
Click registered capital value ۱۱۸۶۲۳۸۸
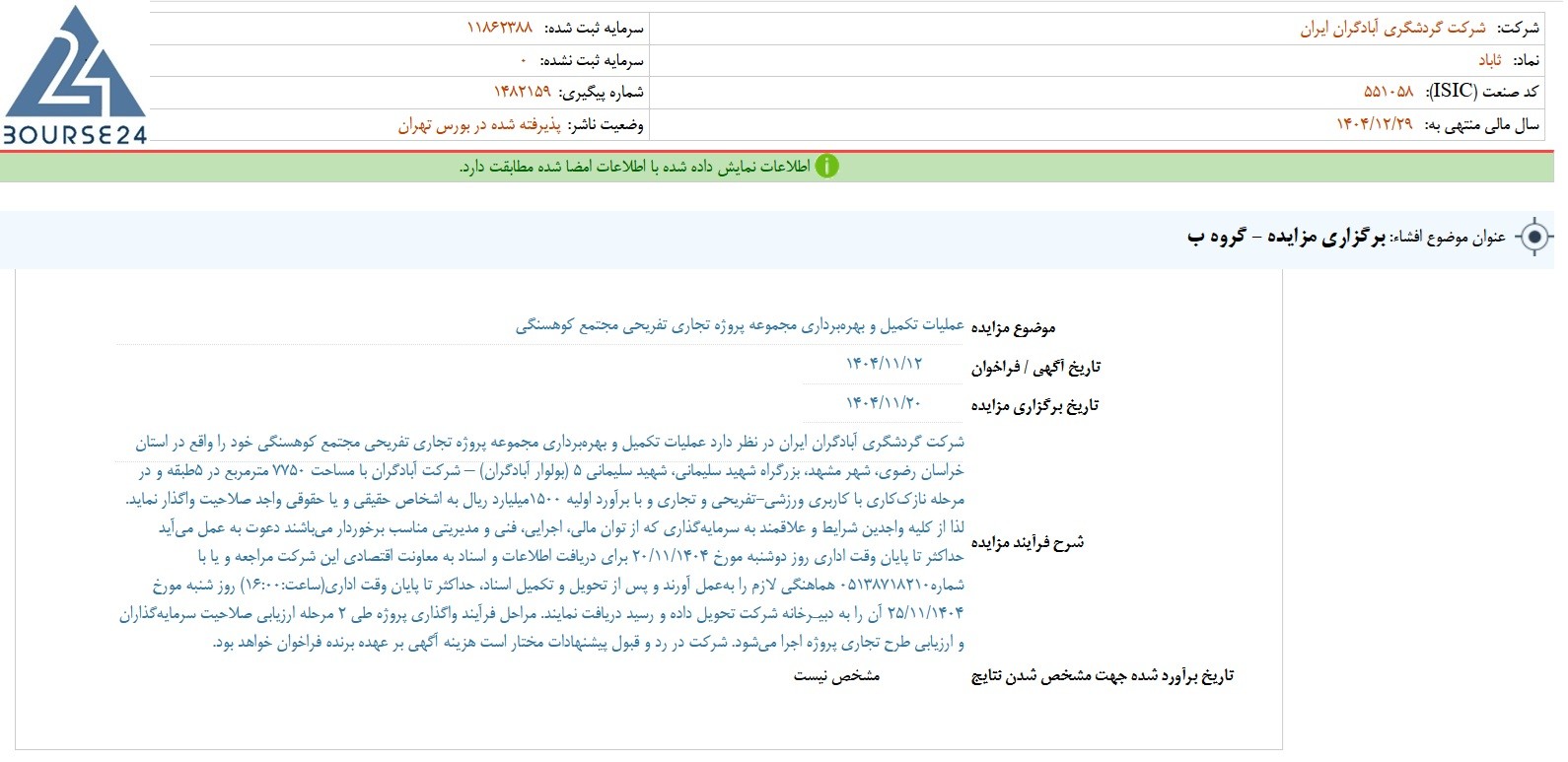499,28
